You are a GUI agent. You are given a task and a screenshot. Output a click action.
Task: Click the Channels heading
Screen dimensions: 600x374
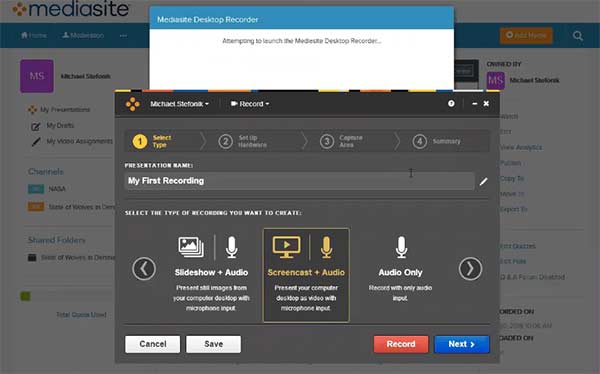(46, 171)
